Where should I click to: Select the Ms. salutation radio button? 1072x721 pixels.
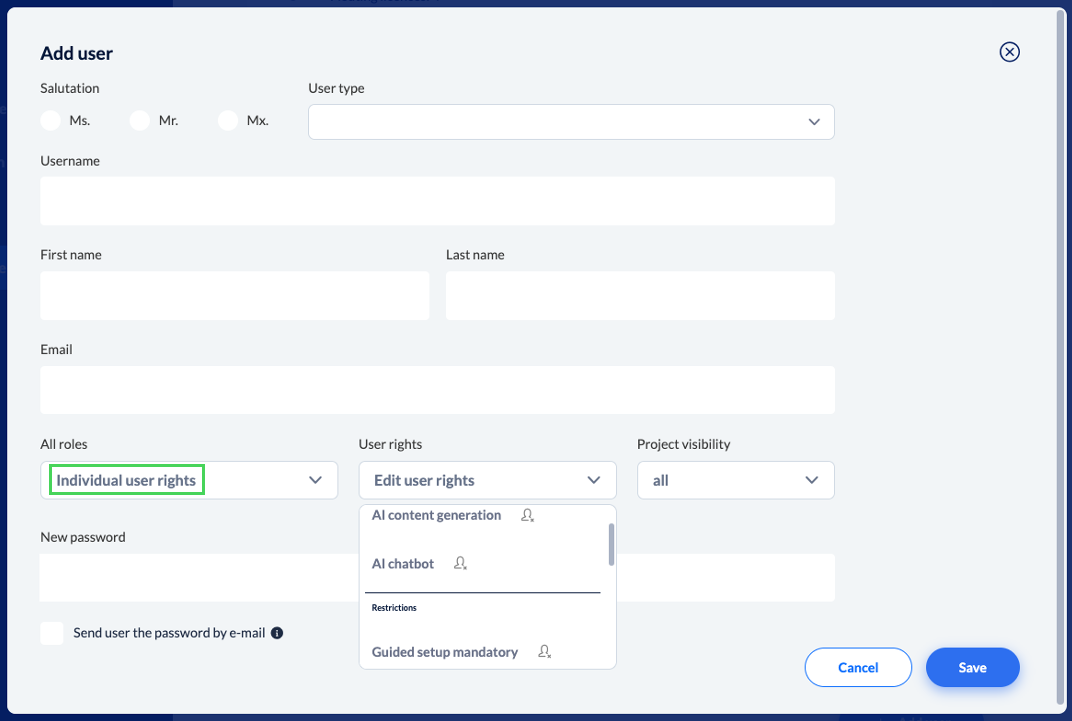pyautogui.click(x=51, y=120)
